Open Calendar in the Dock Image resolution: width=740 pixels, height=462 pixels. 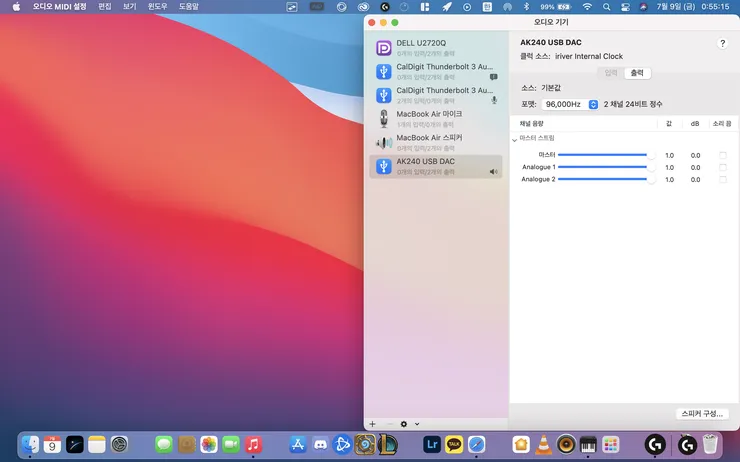[x=52, y=444]
